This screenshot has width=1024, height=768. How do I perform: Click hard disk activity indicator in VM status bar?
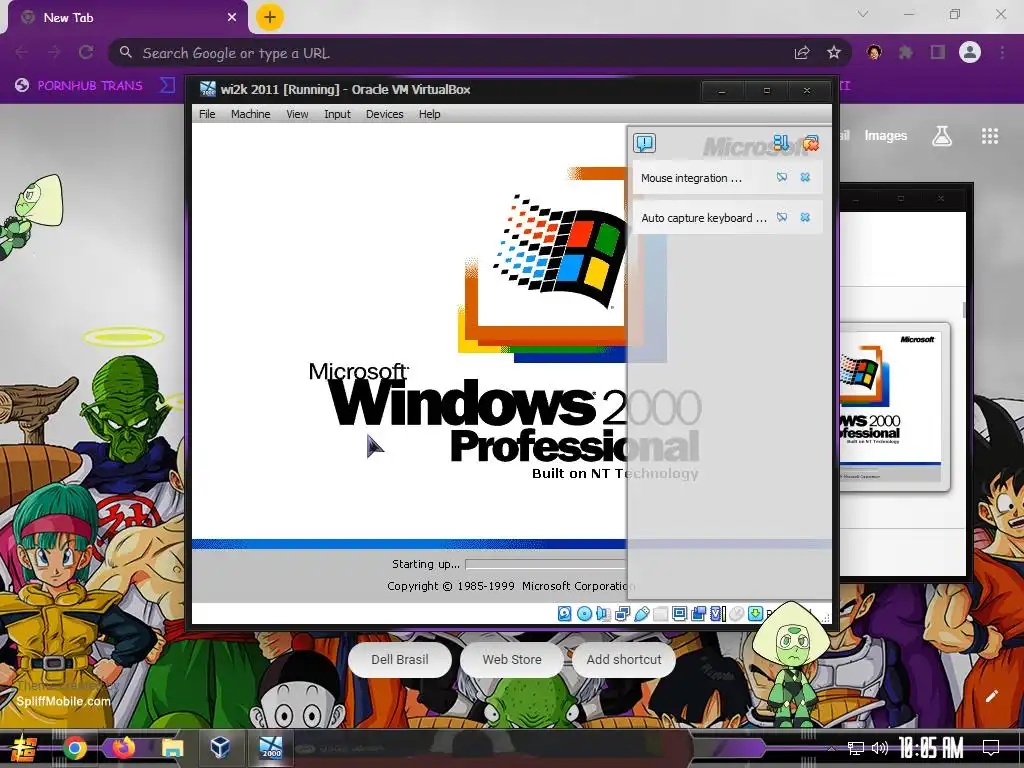(x=565, y=613)
